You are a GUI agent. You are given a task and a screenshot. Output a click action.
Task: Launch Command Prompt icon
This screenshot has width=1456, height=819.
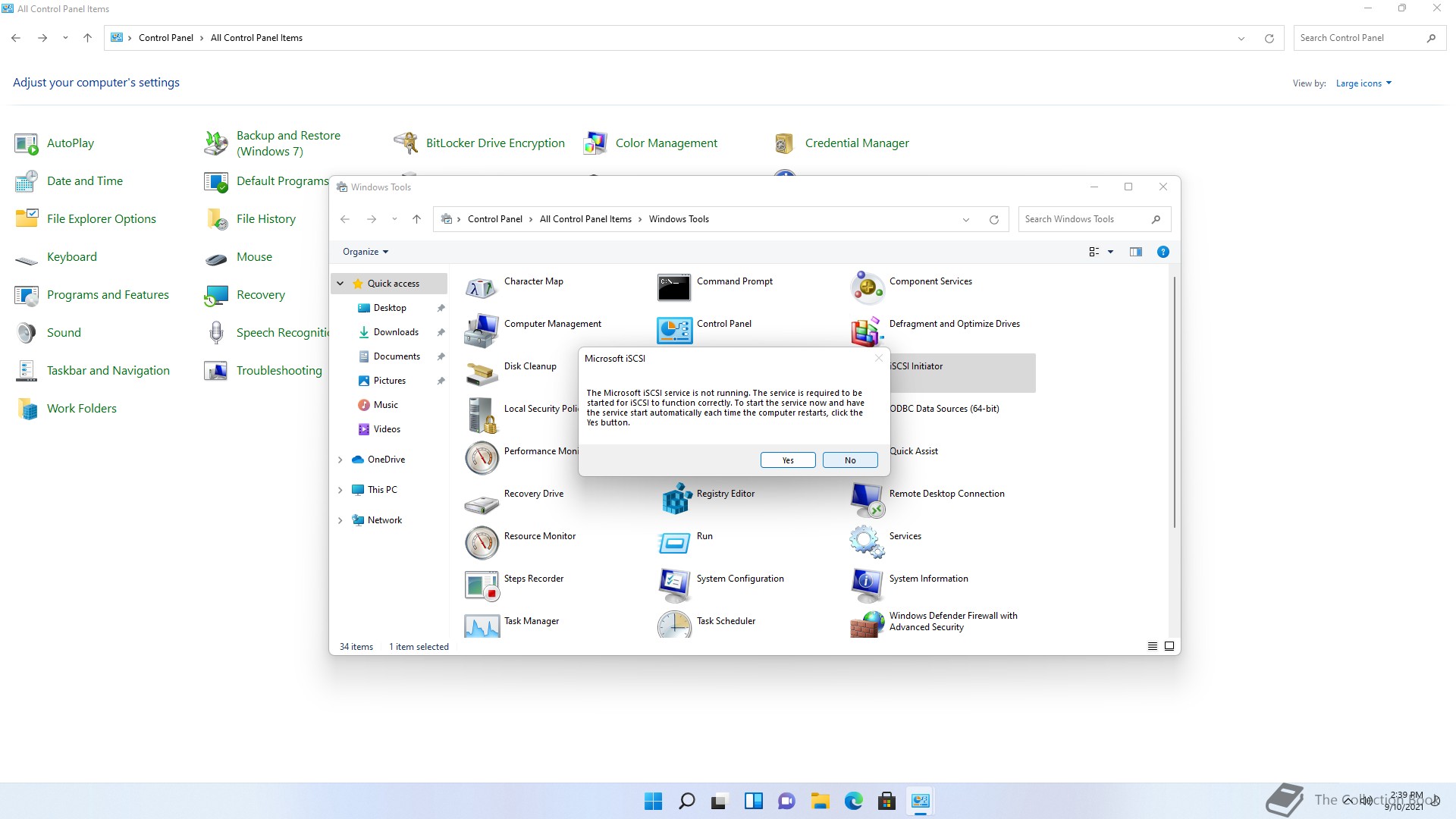click(674, 288)
